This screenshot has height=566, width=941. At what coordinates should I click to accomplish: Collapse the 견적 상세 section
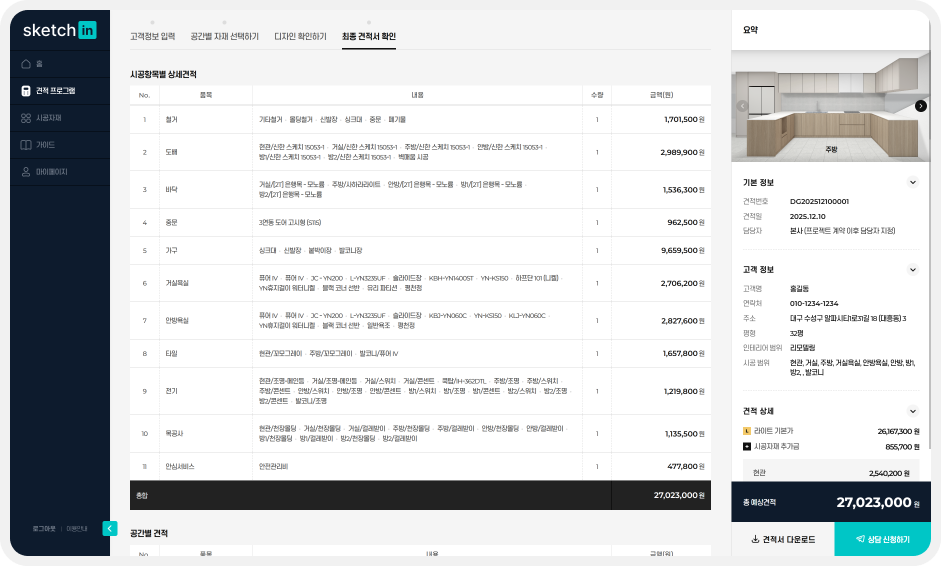(912, 411)
